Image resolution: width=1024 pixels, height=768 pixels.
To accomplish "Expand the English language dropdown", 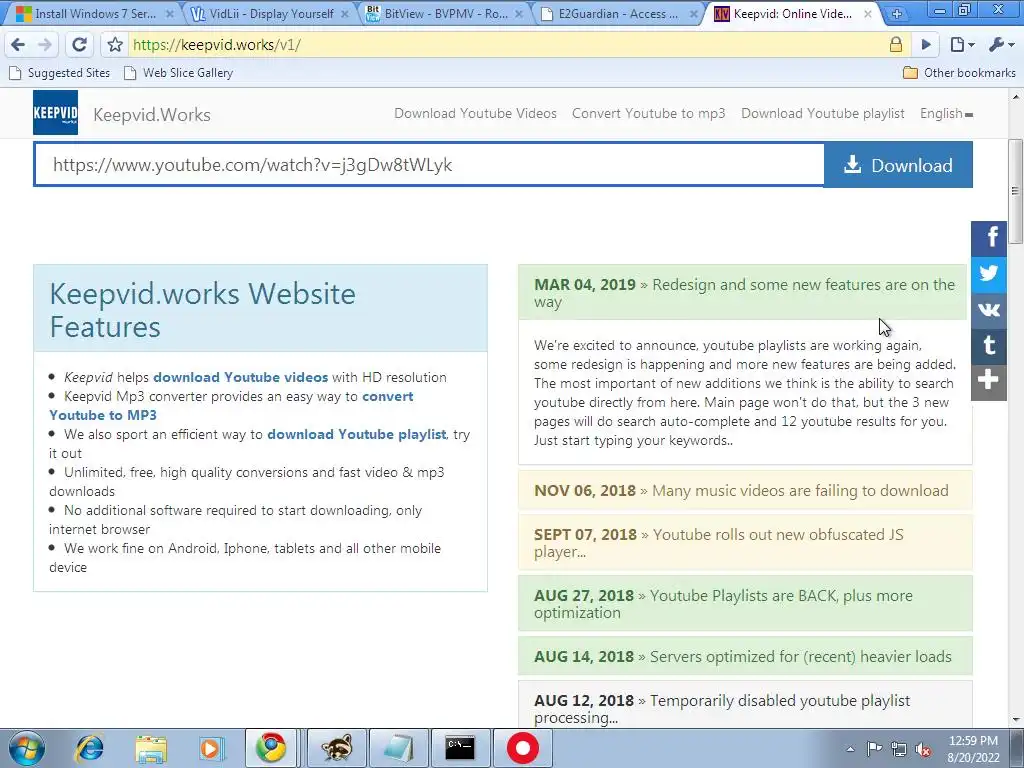I will click(946, 114).
